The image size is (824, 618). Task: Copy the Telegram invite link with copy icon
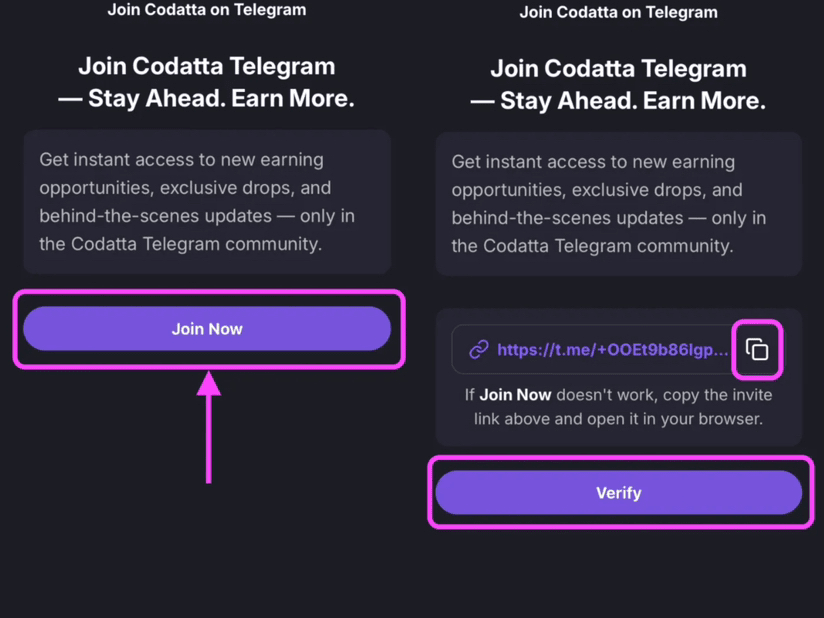click(x=757, y=349)
